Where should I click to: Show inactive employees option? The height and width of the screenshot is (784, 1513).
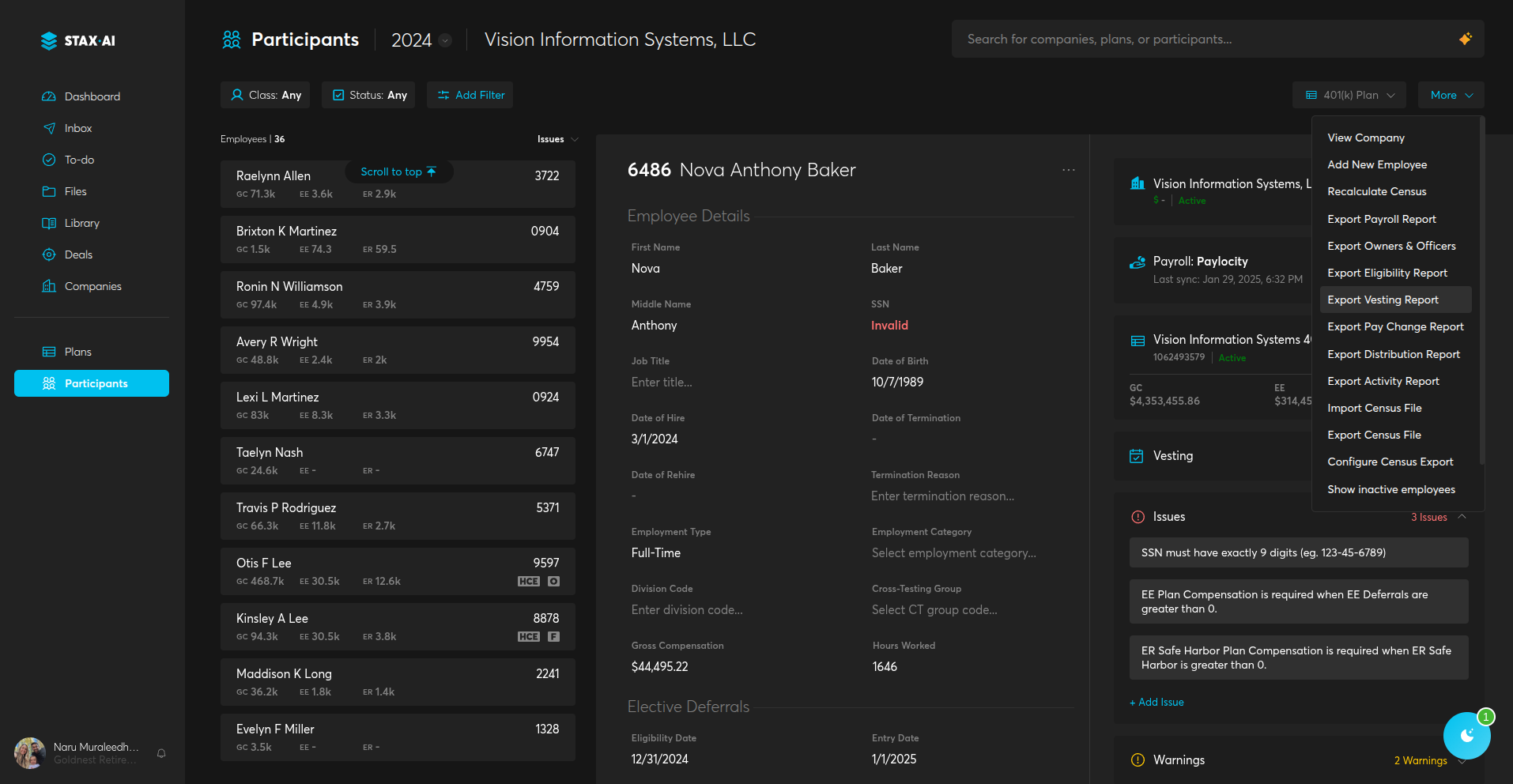coord(1390,489)
